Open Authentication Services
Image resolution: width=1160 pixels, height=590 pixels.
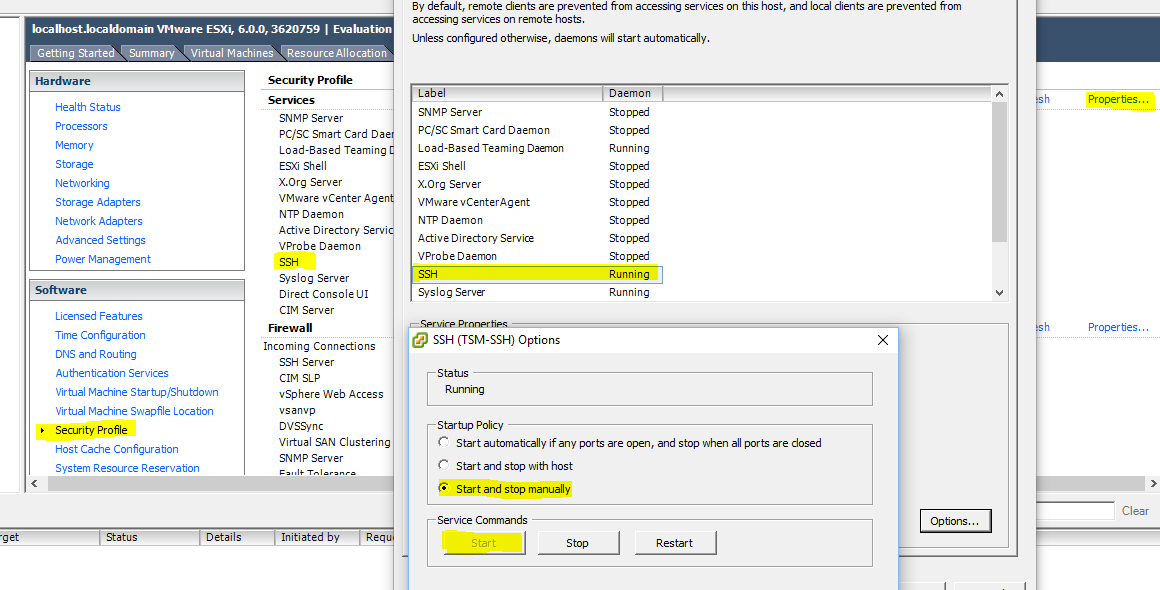click(x=112, y=373)
